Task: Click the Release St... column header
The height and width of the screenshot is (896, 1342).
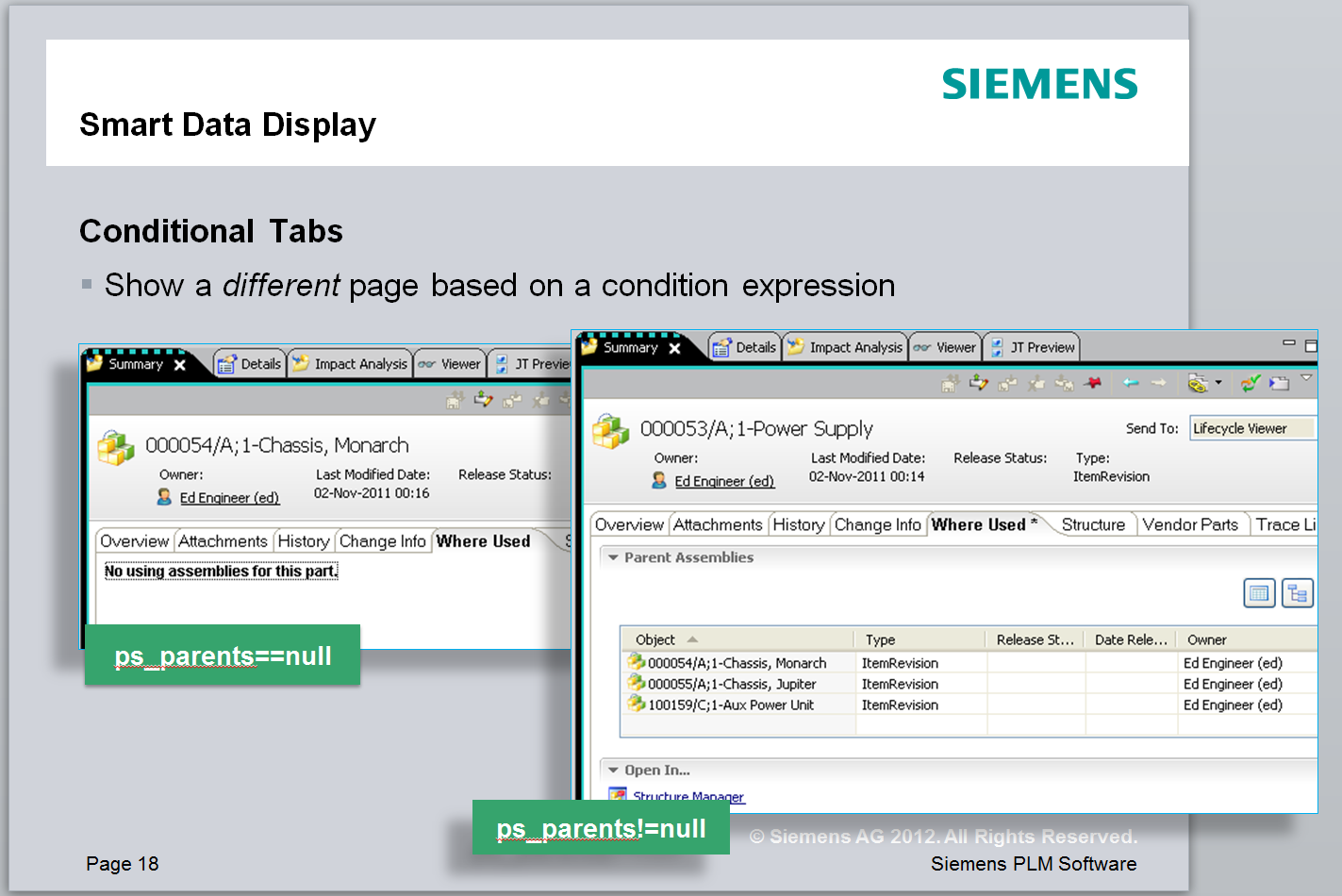Action: [1035, 639]
